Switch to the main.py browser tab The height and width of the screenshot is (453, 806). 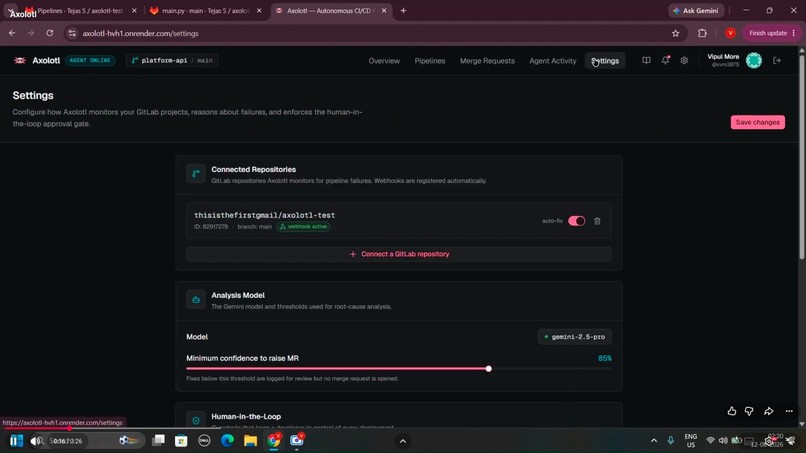pyautogui.click(x=205, y=11)
